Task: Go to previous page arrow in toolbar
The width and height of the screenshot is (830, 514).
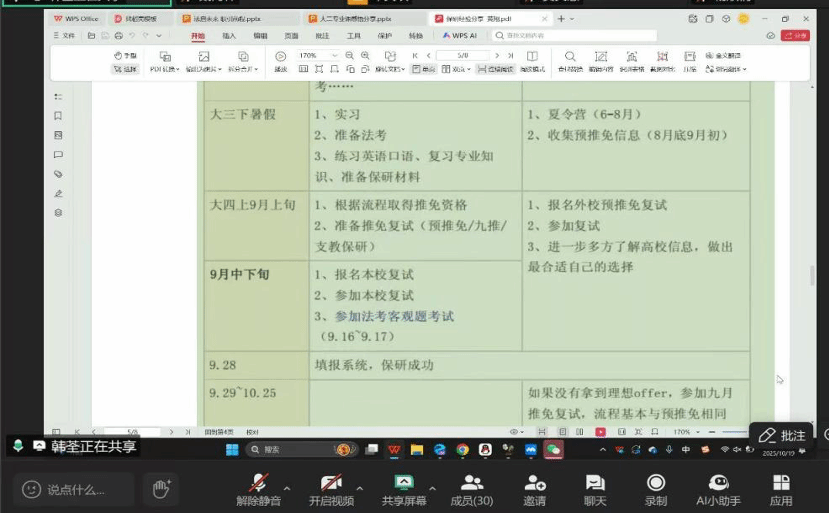Action: tap(428, 56)
